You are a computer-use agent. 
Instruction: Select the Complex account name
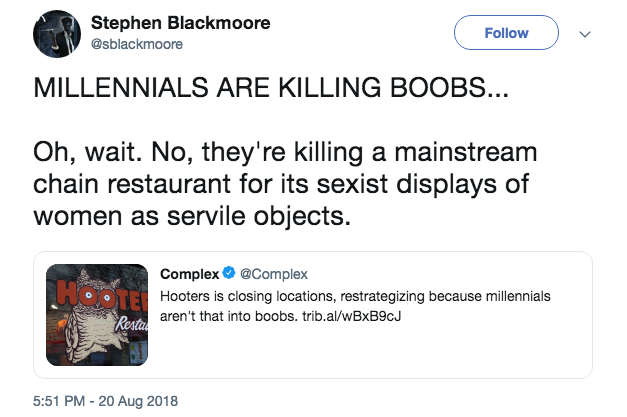tap(190, 275)
